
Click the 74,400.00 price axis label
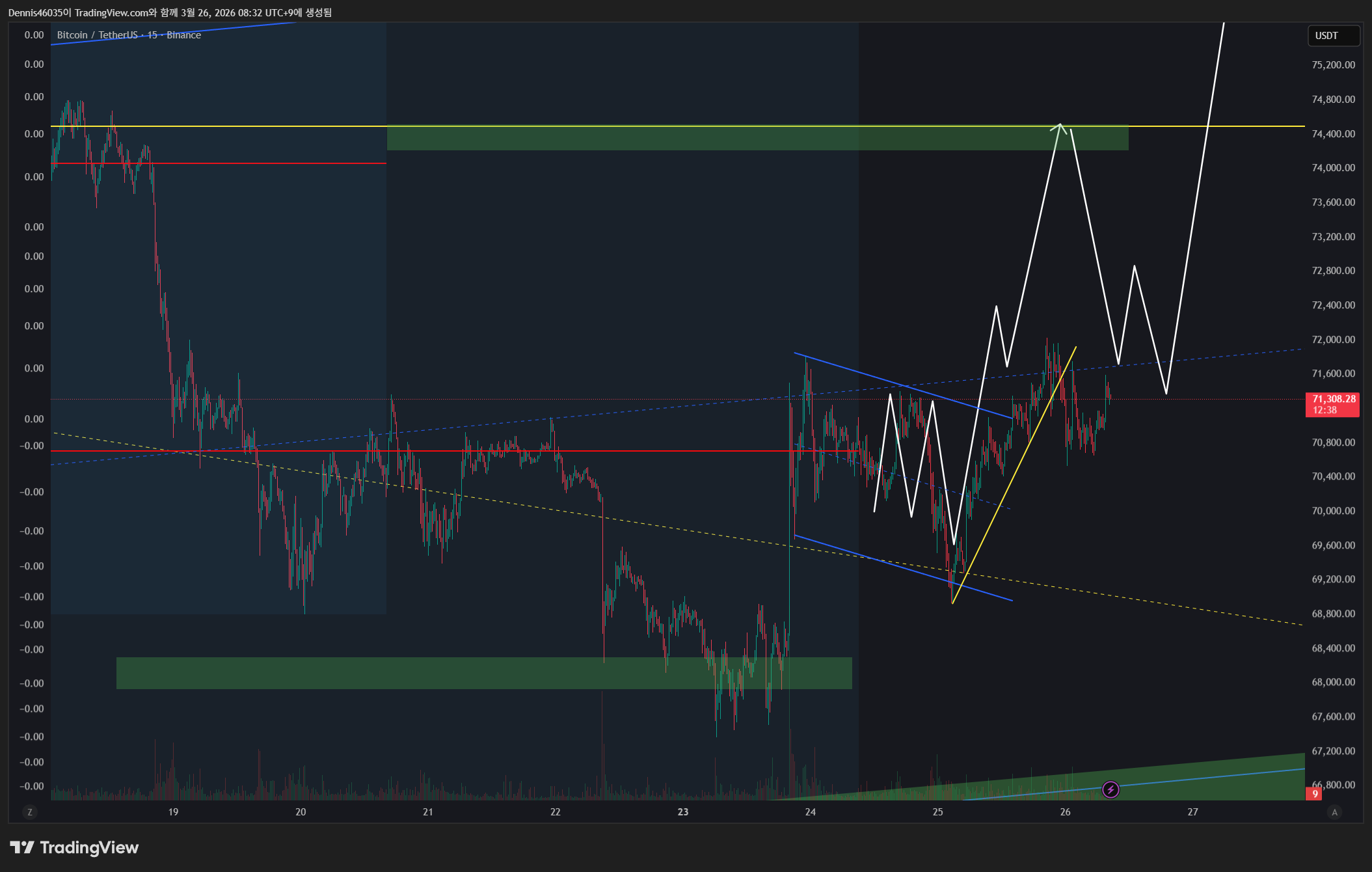tap(1333, 134)
